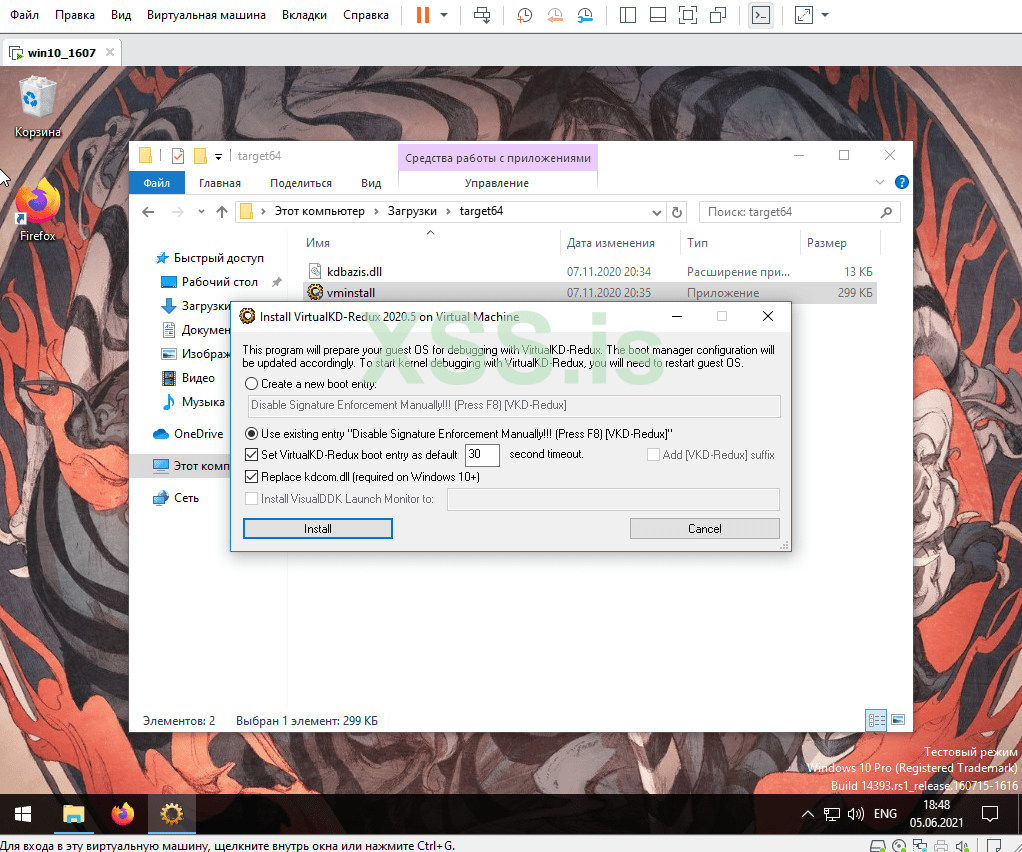This screenshot has height=852, width=1022.
Task: Switch to details view icon in Explorer
Action: (x=876, y=720)
